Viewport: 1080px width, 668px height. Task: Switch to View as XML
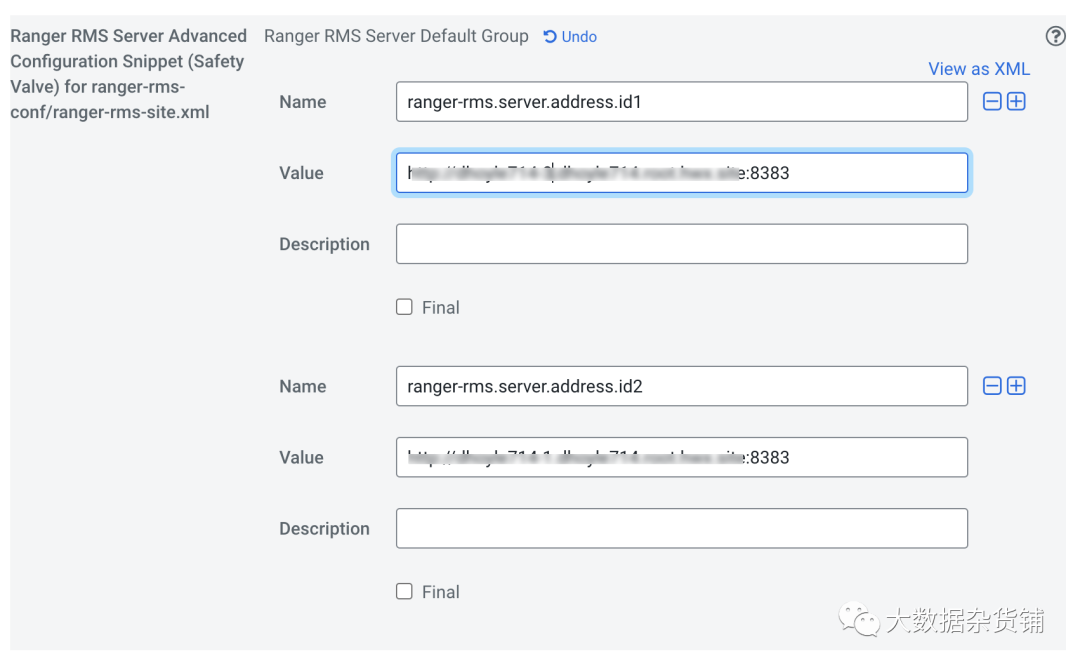(978, 69)
